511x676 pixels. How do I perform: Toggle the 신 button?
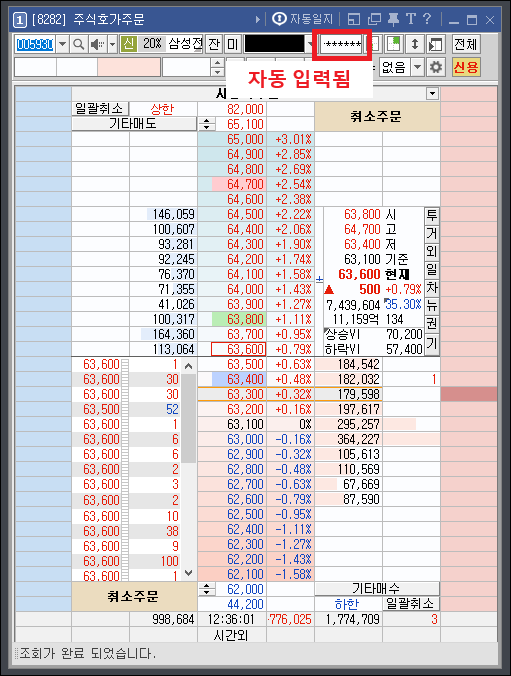pos(129,44)
